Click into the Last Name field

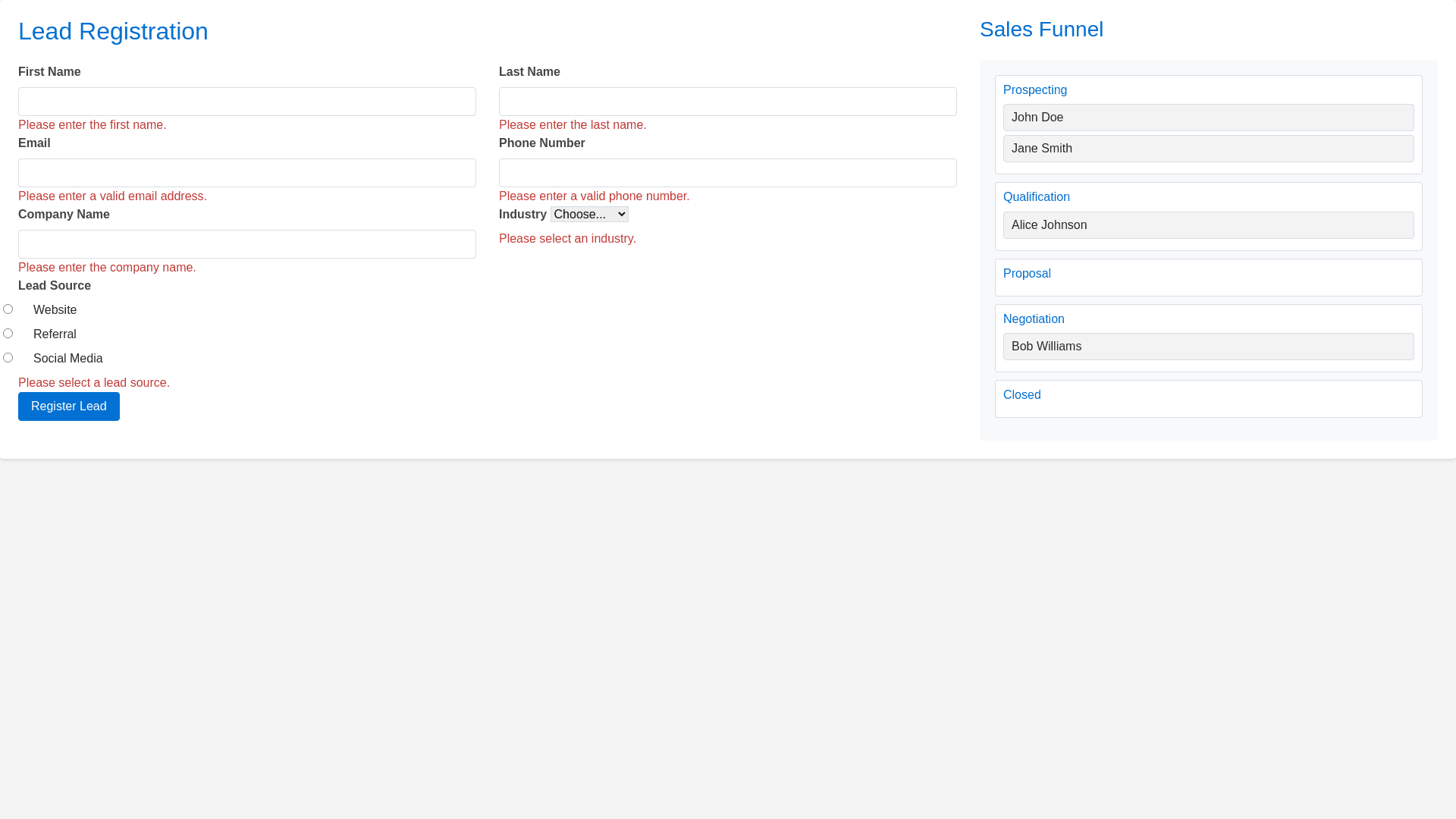pyautogui.click(x=727, y=102)
